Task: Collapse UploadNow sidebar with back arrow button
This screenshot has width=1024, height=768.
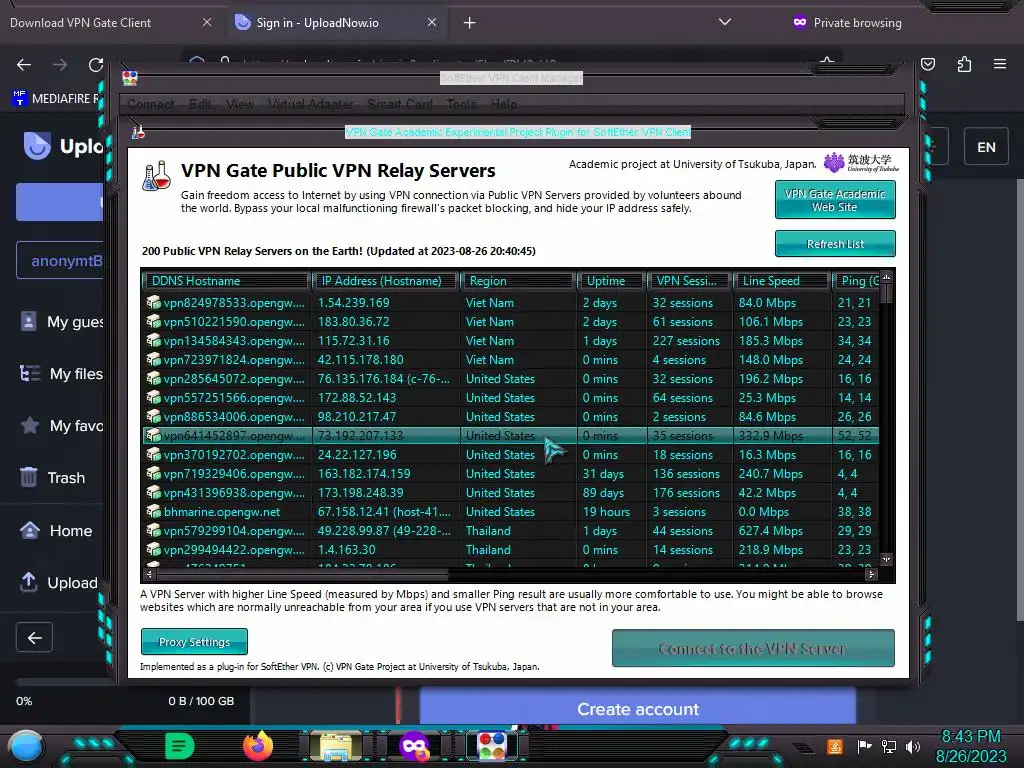Action: pyautogui.click(x=34, y=637)
